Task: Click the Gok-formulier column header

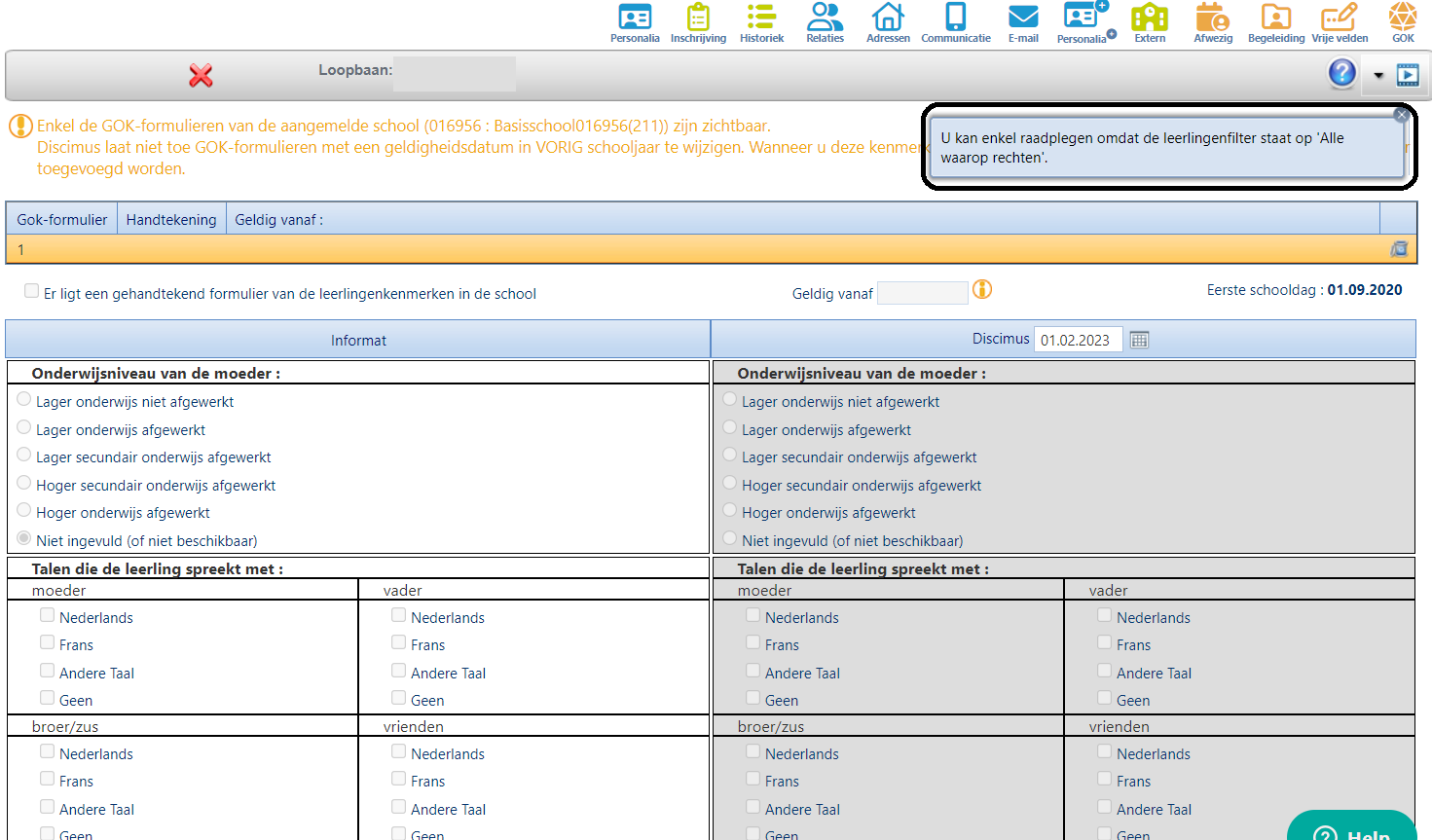Action: click(62, 220)
